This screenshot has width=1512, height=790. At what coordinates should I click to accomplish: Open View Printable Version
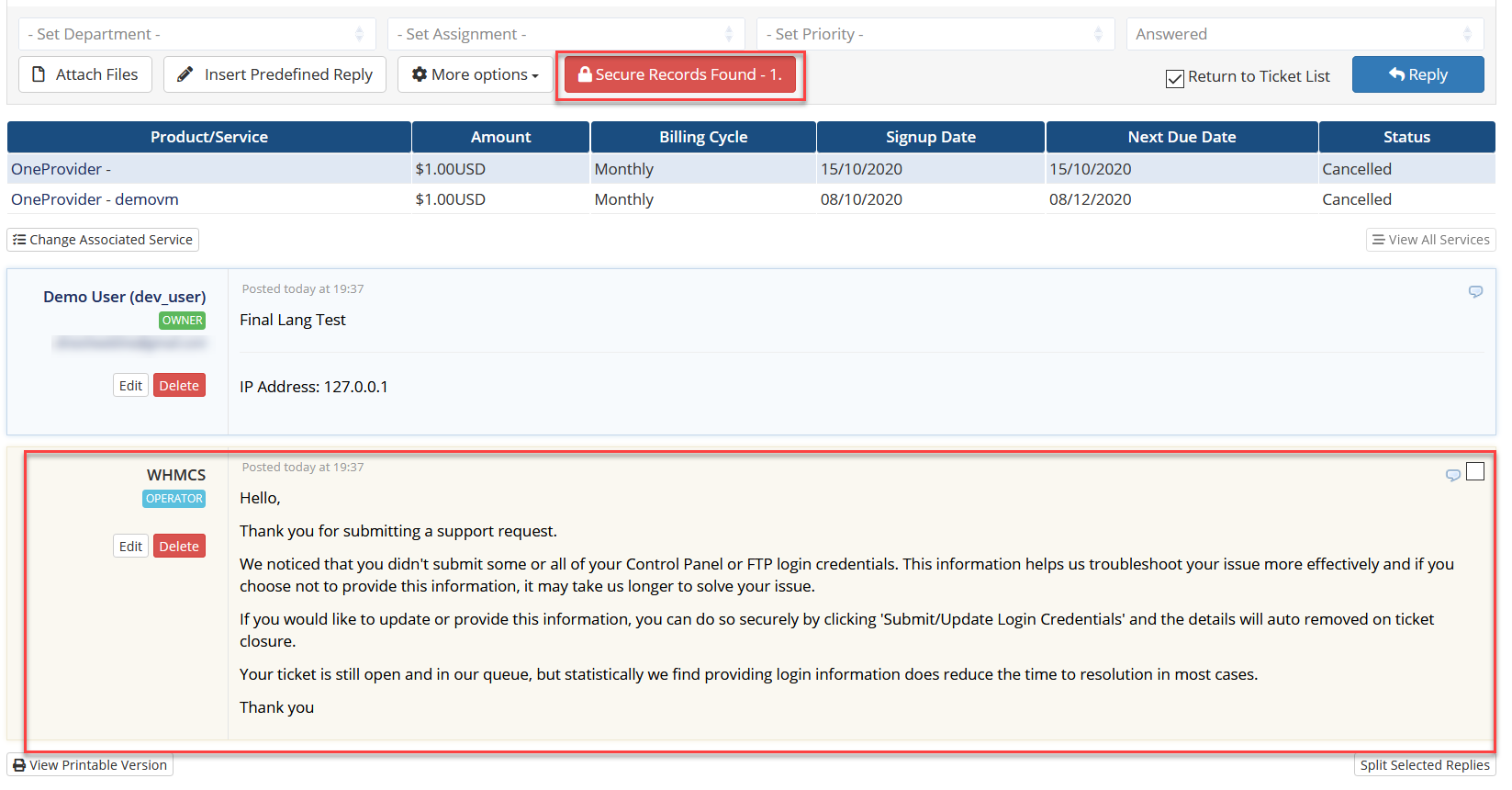click(x=90, y=765)
